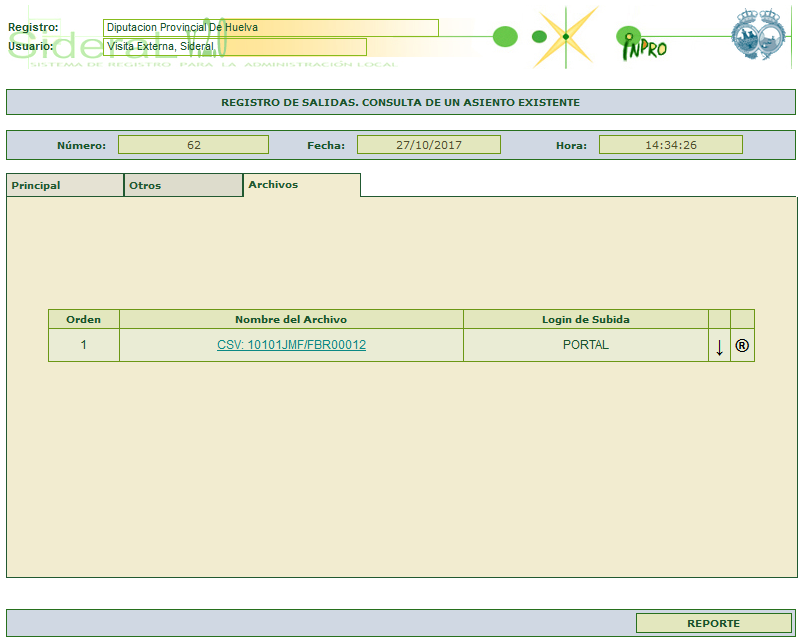Click the REPORTE button
Image resolution: width=804 pixels, height=640 pixels.
pos(714,623)
